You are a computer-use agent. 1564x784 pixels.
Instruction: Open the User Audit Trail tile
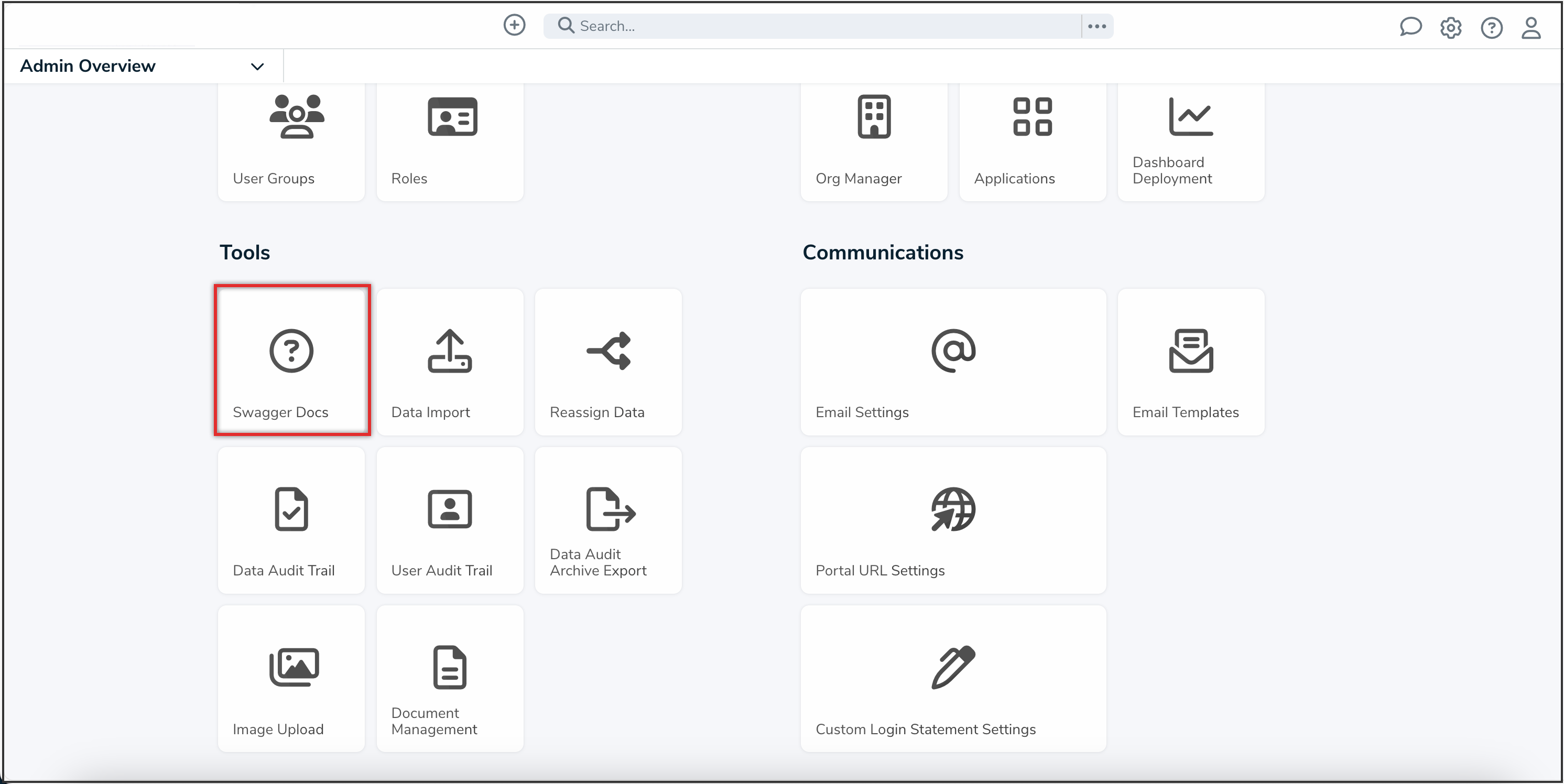click(x=449, y=520)
